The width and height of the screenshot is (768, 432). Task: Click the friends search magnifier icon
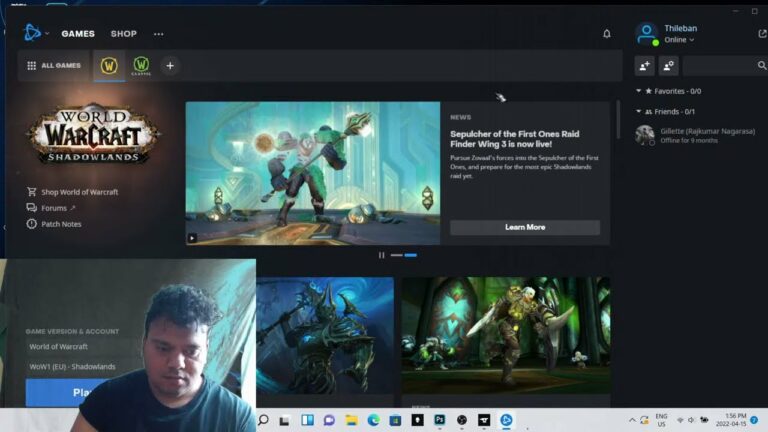(x=762, y=66)
